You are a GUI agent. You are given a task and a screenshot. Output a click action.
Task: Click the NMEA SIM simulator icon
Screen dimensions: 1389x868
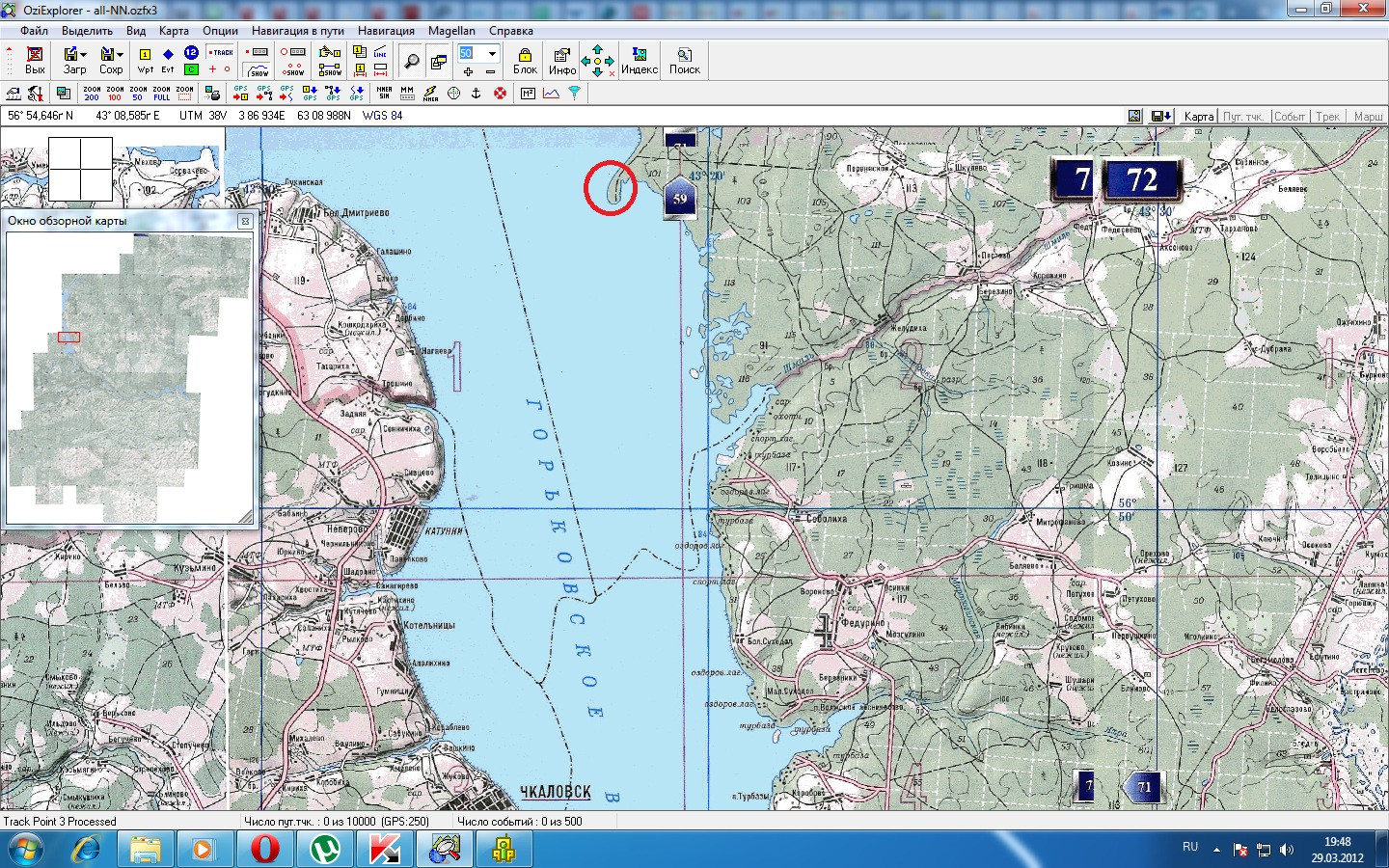point(384,93)
